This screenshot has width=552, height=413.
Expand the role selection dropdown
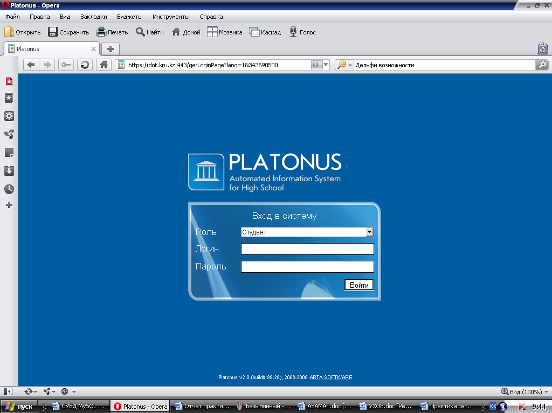tap(369, 232)
